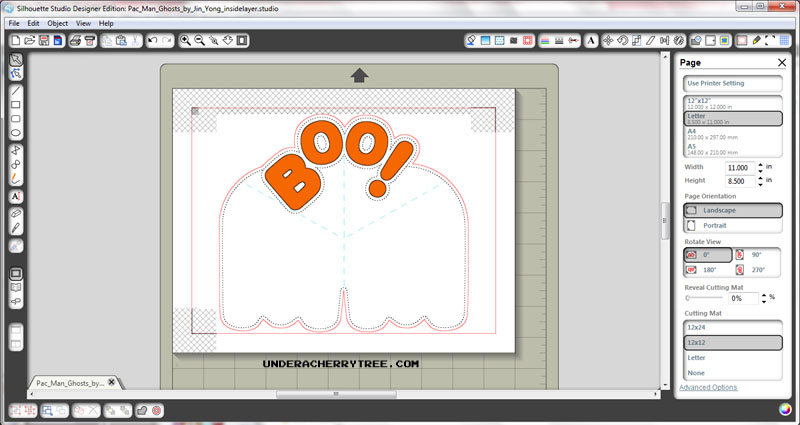Choose the Select arrow tool

[x=16, y=59]
